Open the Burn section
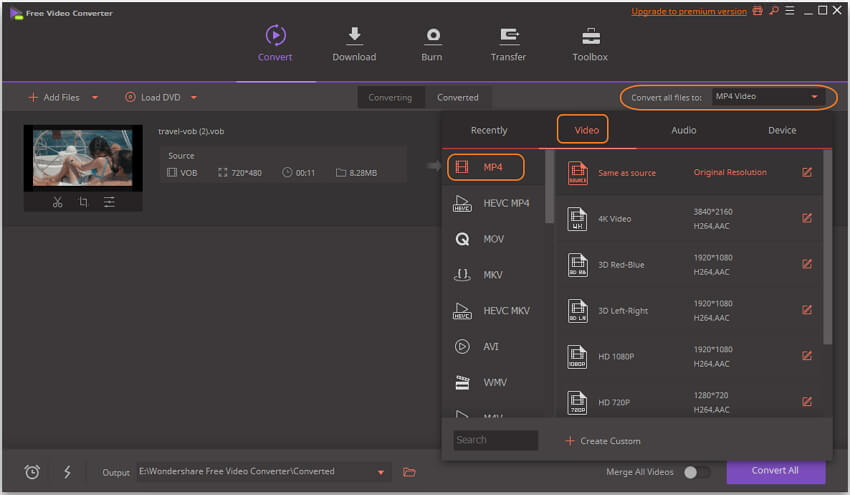The image size is (850, 495). [432, 43]
